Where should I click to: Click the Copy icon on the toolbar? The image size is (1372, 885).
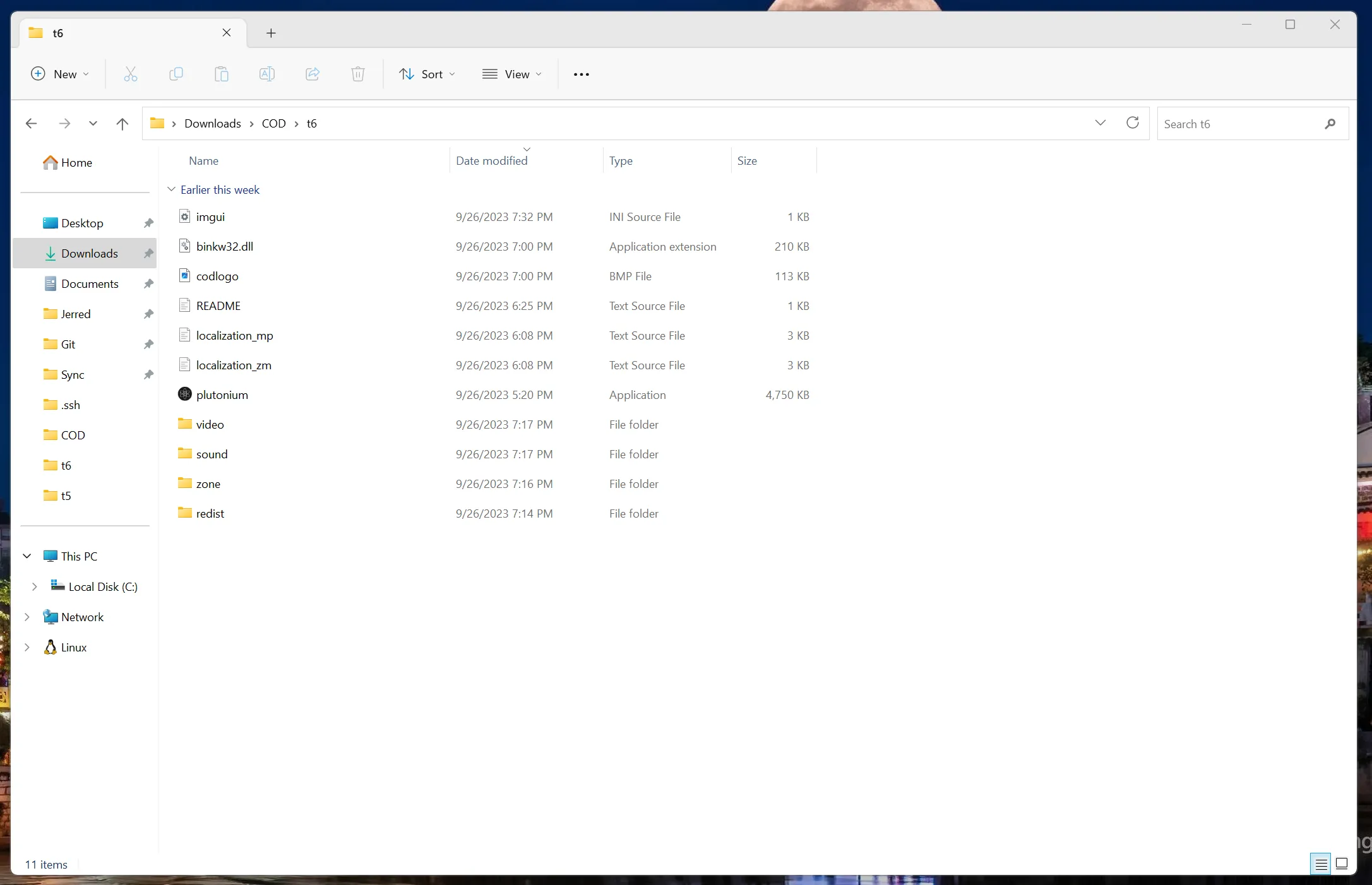pyautogui.click(x=176, y=74)
